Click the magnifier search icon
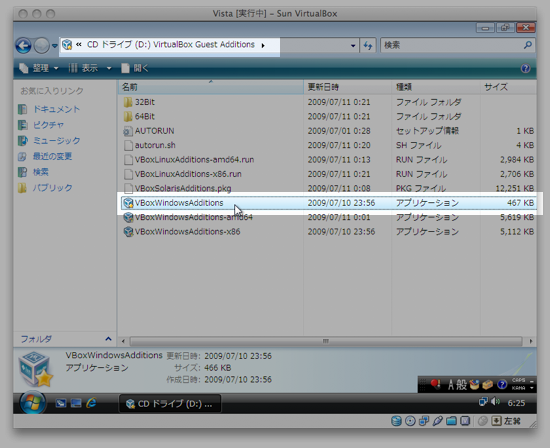Viewport: 550px width, 448px height. click(x=528, y=45)
